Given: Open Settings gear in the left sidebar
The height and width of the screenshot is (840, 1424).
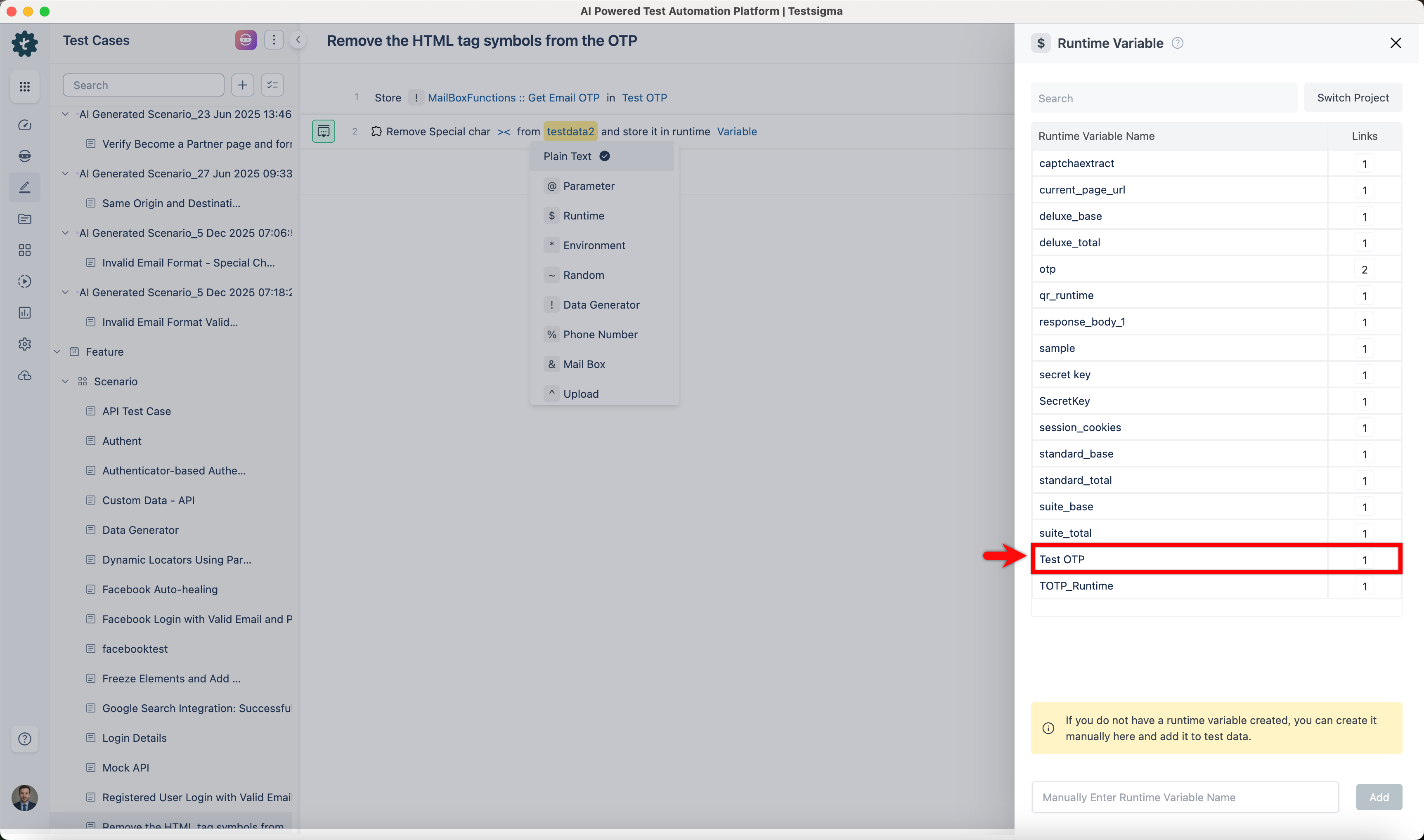Looking at the screenshot, I should (24, 344).
